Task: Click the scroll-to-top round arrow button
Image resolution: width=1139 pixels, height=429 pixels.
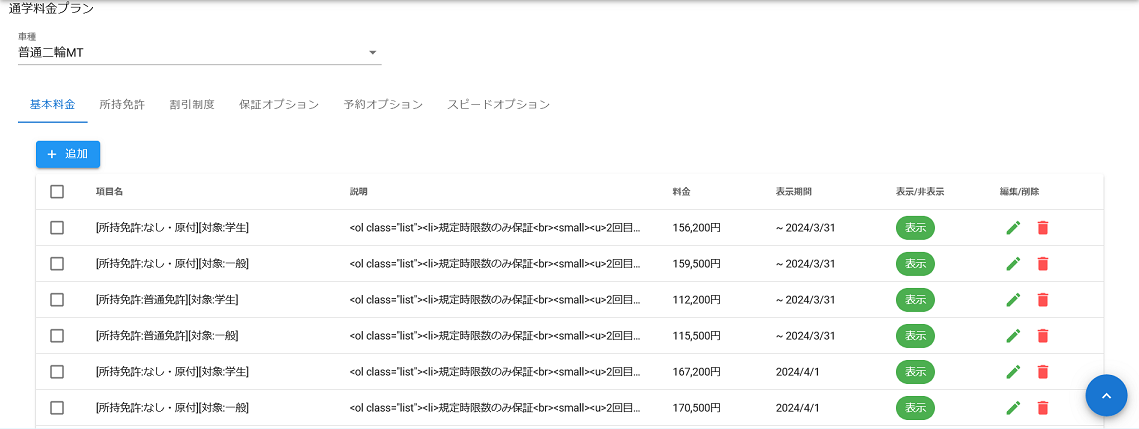Action: pos(1106,395)
